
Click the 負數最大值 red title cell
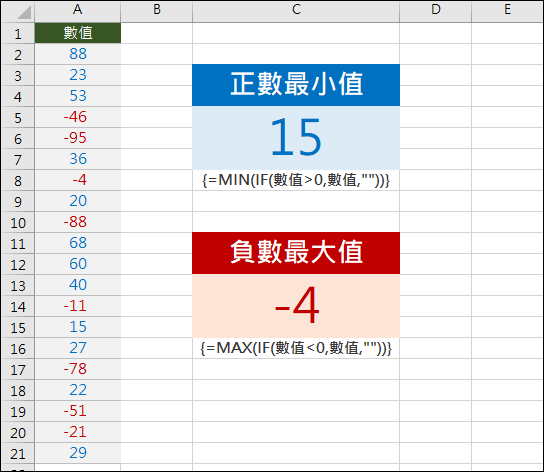point(296,253)
